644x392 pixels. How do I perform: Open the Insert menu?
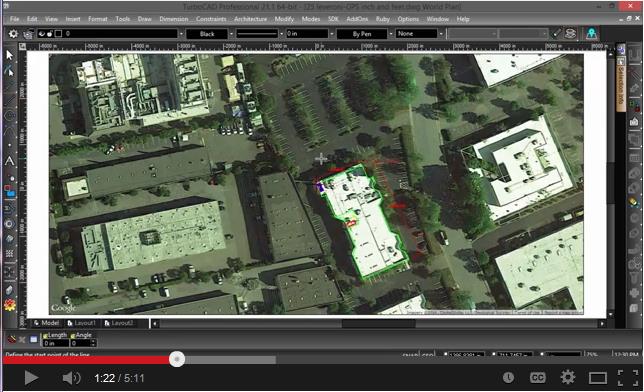click(73, 19)
